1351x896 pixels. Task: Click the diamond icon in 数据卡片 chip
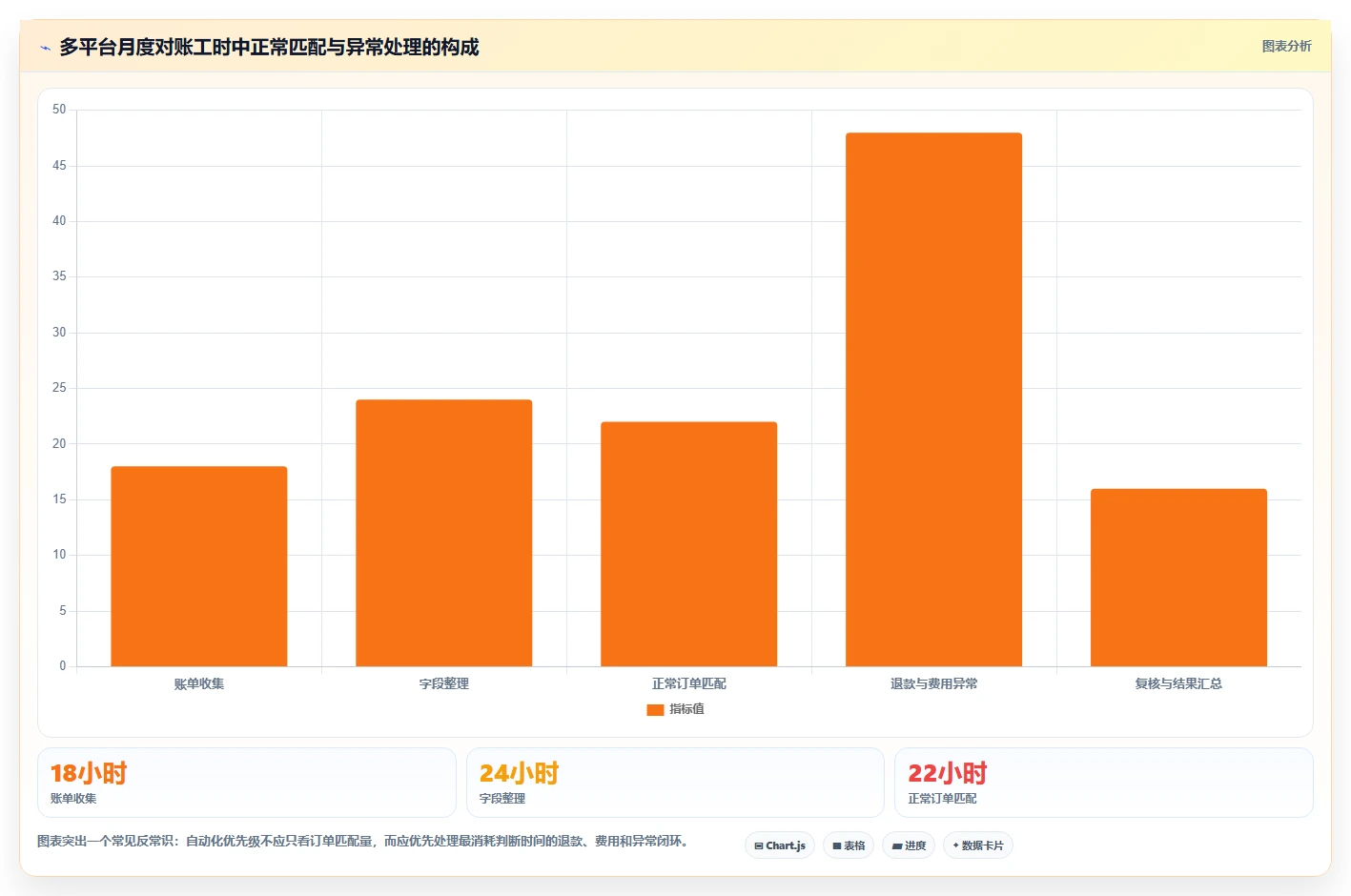[x=956, y=845]
